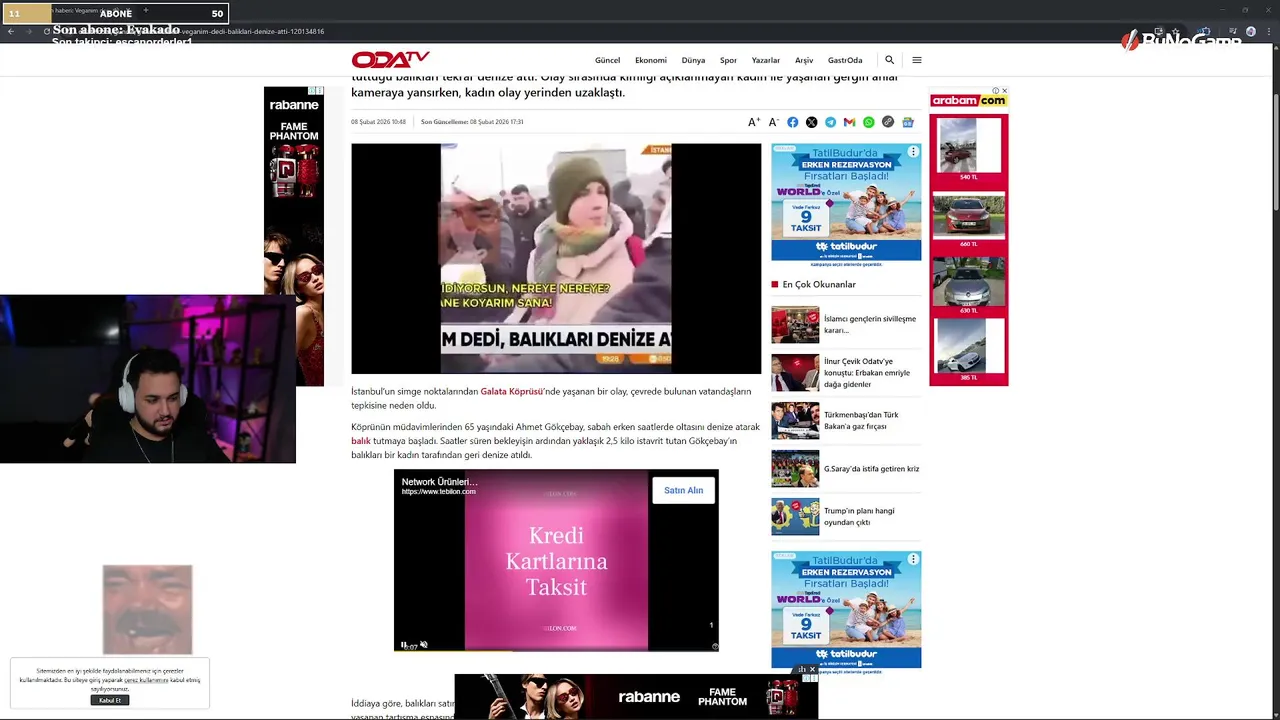Accept cookies with Kabul Et button

click(x=110, y=700)
